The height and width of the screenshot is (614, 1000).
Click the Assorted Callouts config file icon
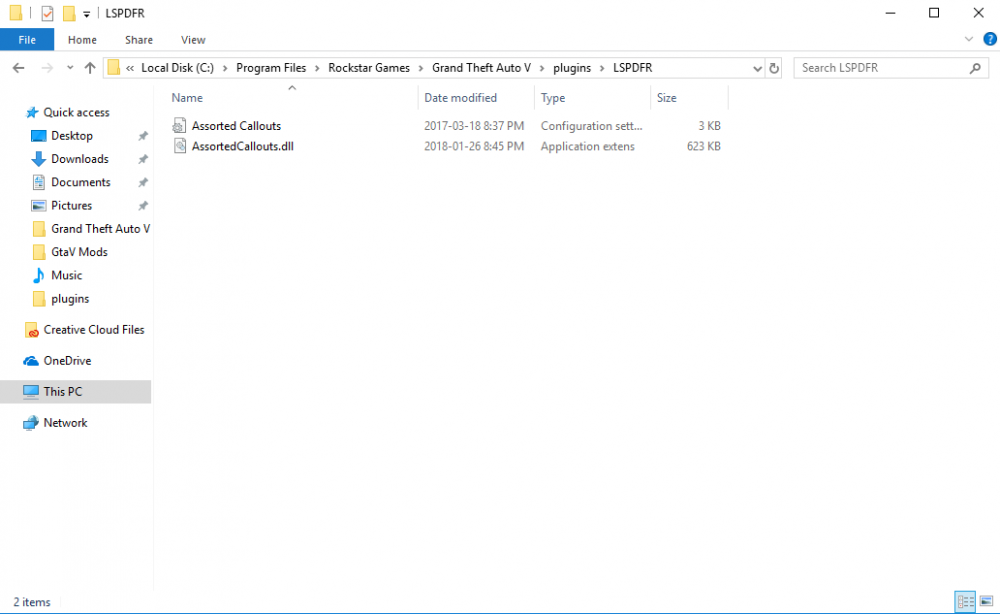pos(180,126)
